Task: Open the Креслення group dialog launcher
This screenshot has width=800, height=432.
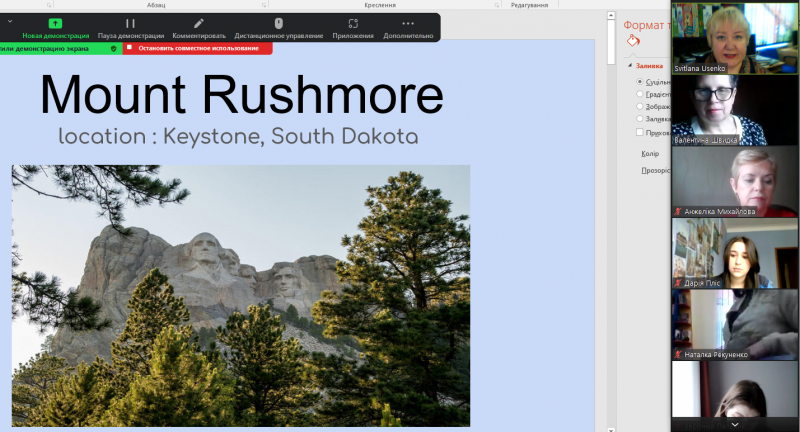Action: [496, 5]
